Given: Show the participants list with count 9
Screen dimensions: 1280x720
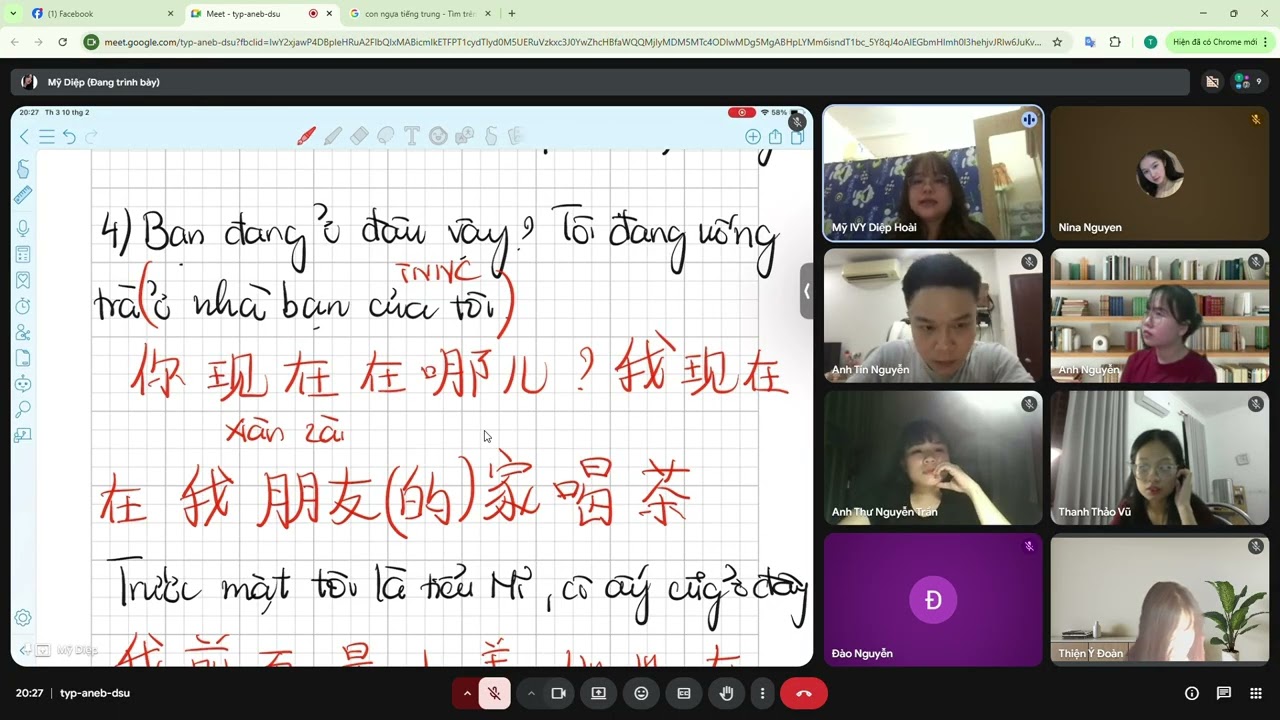Looking at the screenshot, I should click(x=1246, y=82).
